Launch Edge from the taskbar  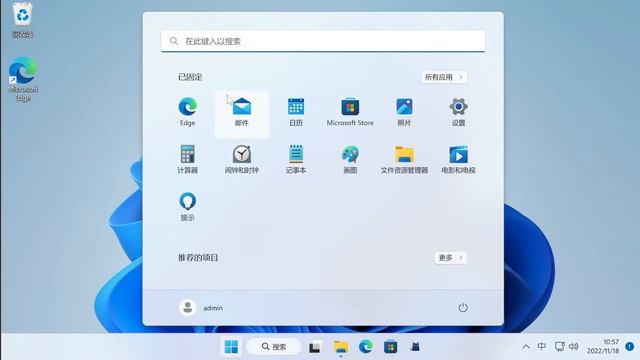(366, 347)
